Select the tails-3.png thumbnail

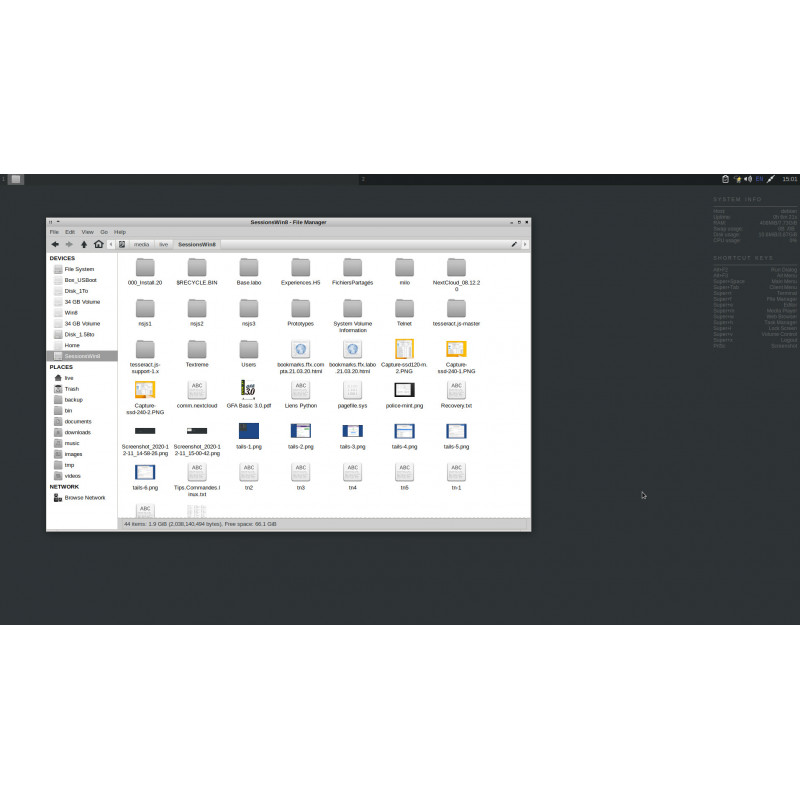coord(352,431)
